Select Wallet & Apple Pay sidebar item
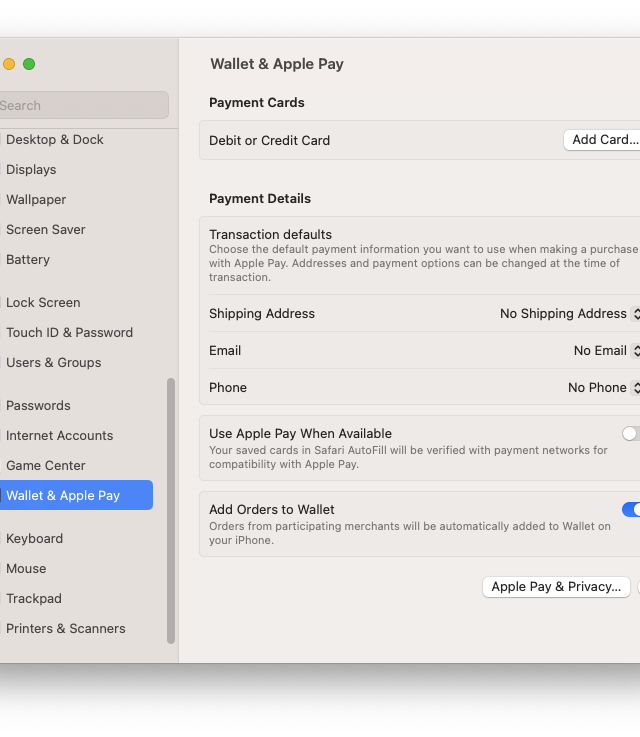Image resolution: width=640 pixels, height=737 pixels. pyautogui.click(x=76, y=495)
